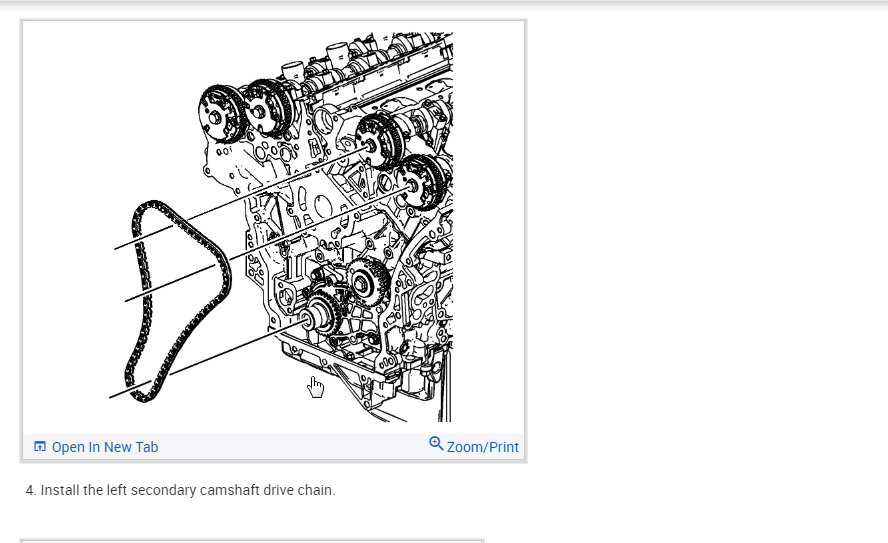Select the lower right-bank camshaft sprocket with a leader line
Viewport: 888px width, 543px height.
click(421, 181)
